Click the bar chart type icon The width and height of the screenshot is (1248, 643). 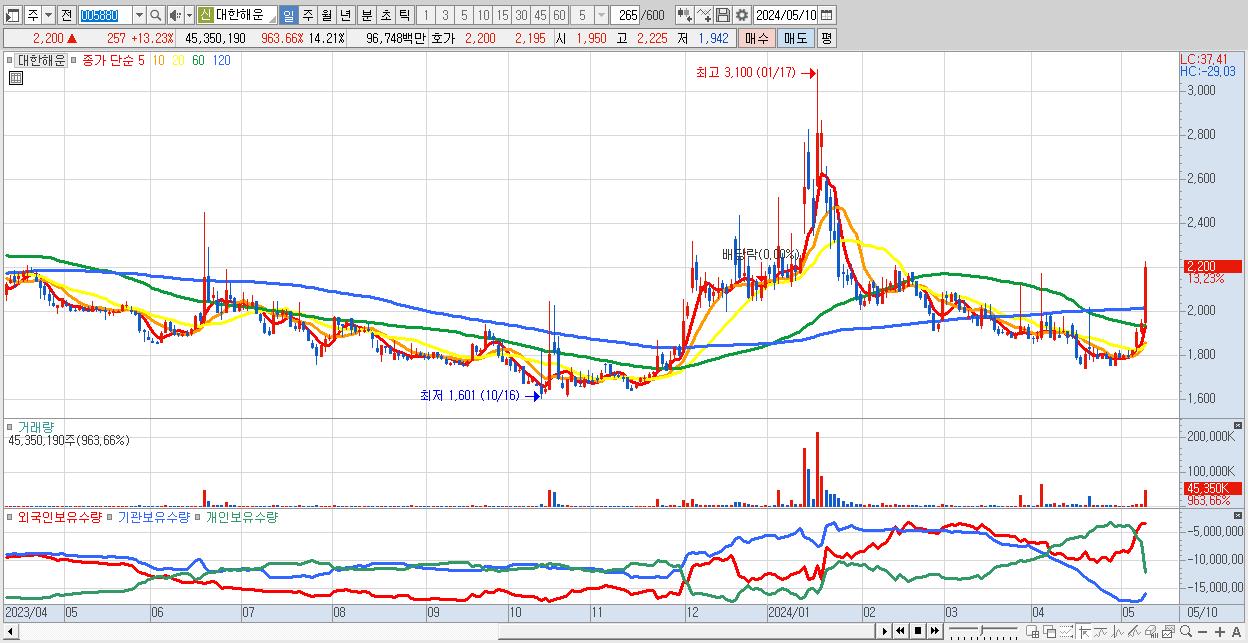point(1118,632)
